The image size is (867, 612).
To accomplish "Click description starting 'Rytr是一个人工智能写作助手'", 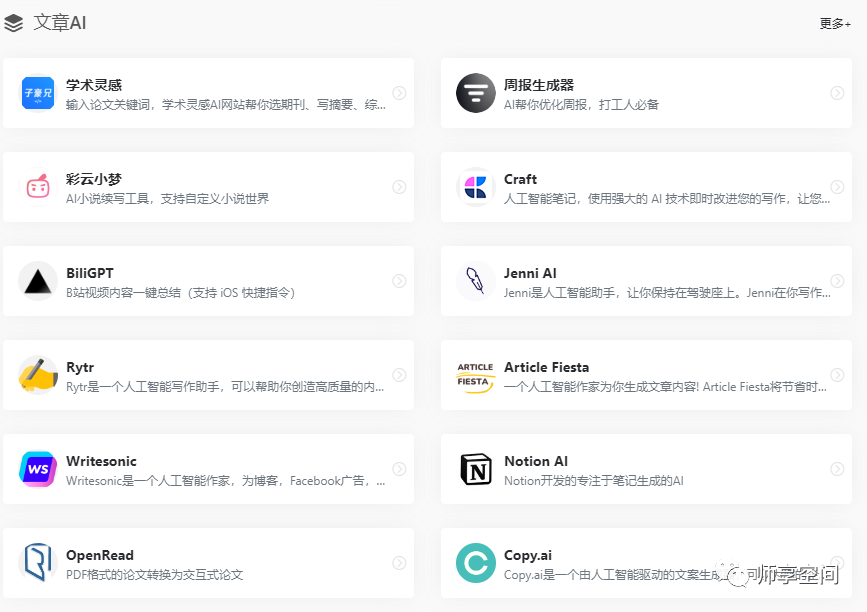I will coord(225,386).
